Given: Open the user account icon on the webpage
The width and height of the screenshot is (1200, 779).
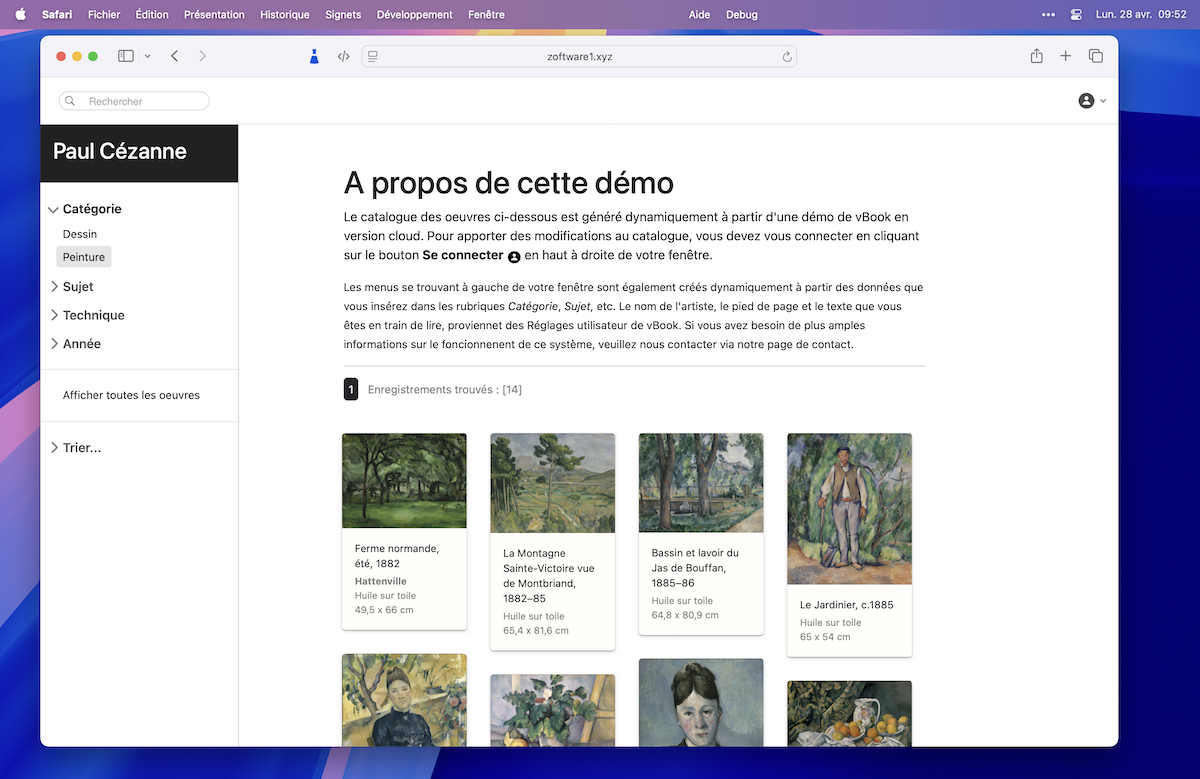Looking at the screenshot, I should click(1085, 100).
